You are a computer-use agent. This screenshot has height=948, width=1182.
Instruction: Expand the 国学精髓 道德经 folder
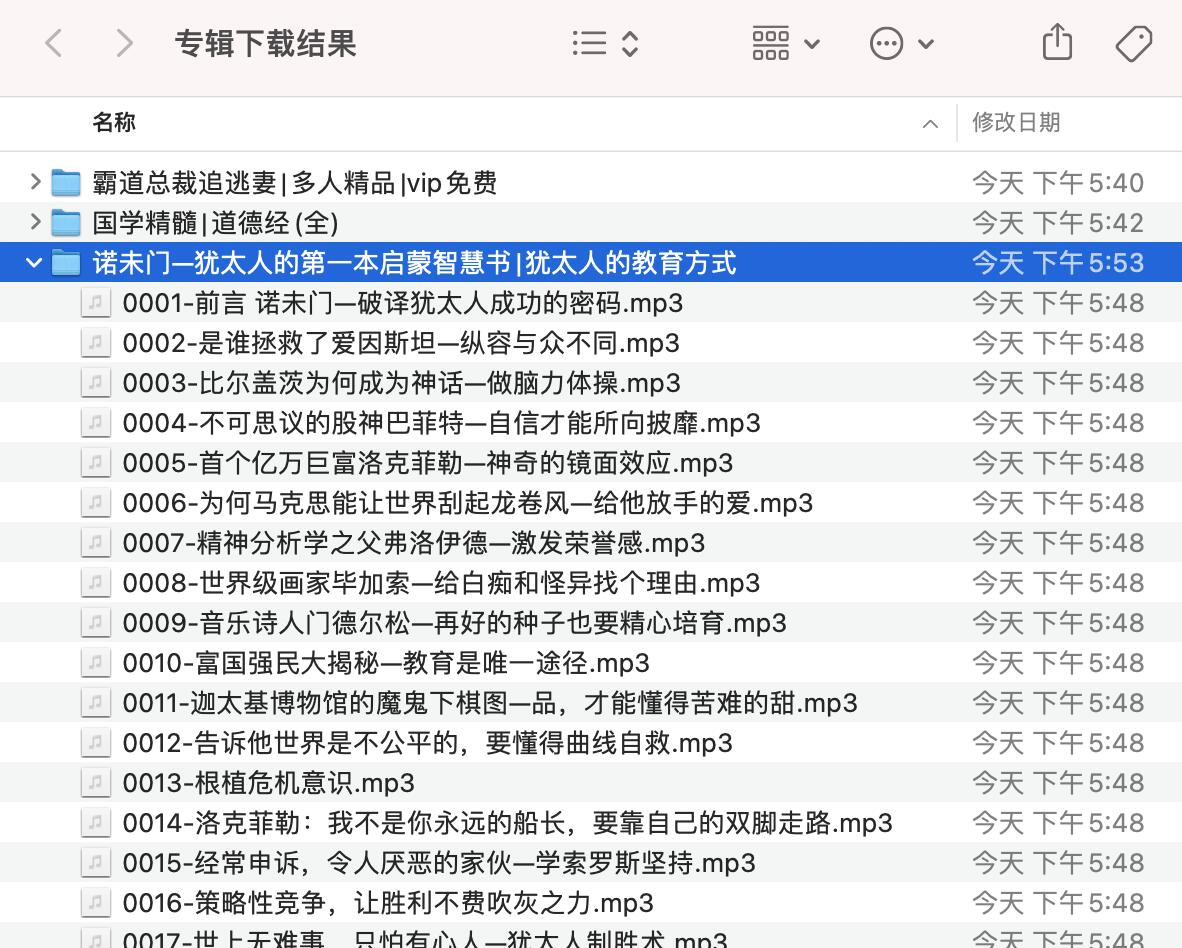pos(35,222)
